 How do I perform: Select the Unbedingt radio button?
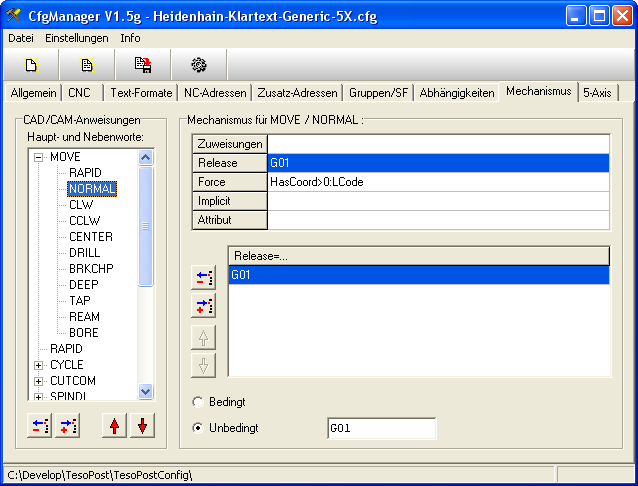click(197, 428)
